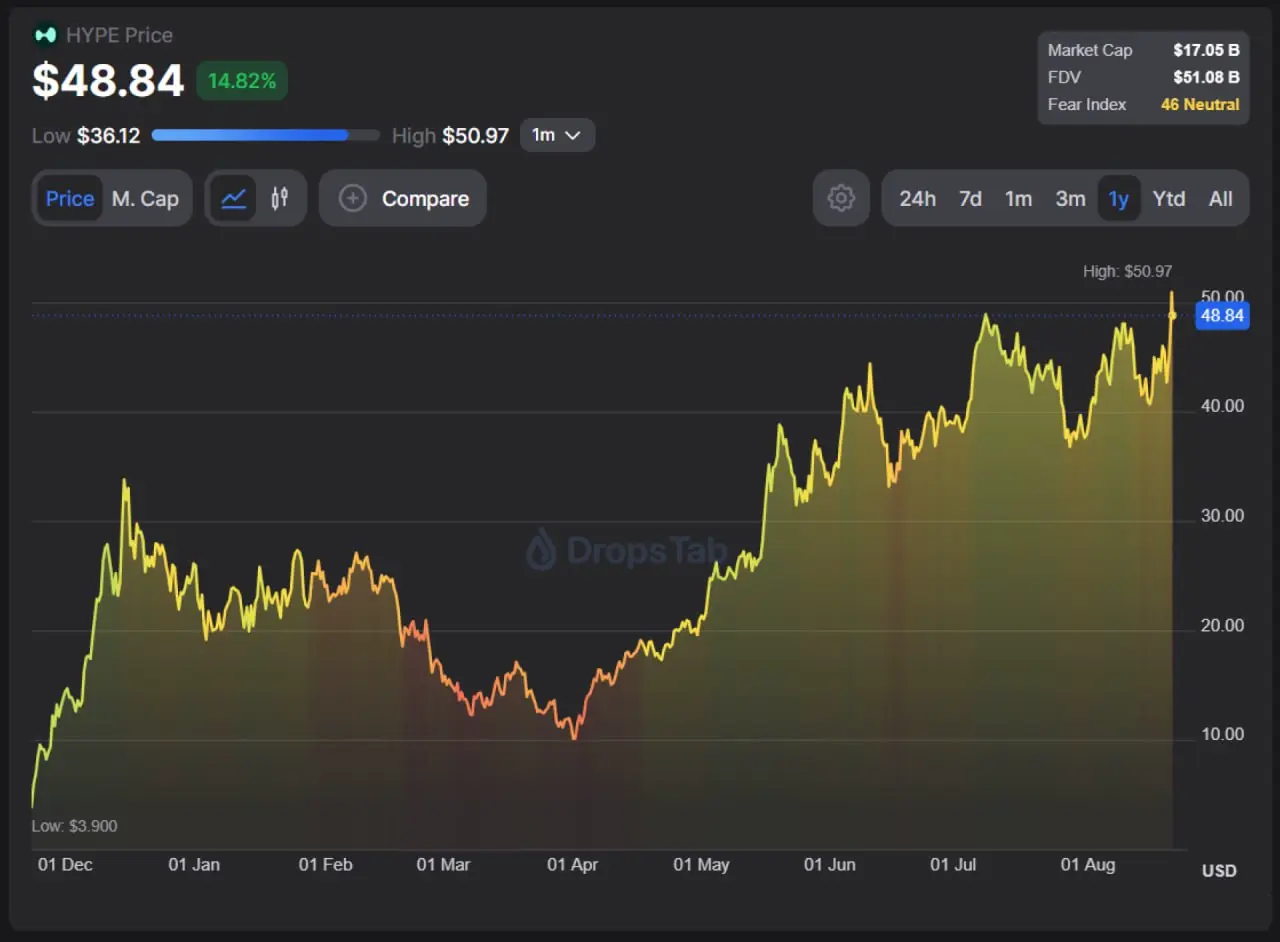Switch to line chart view

pos(233,198)
